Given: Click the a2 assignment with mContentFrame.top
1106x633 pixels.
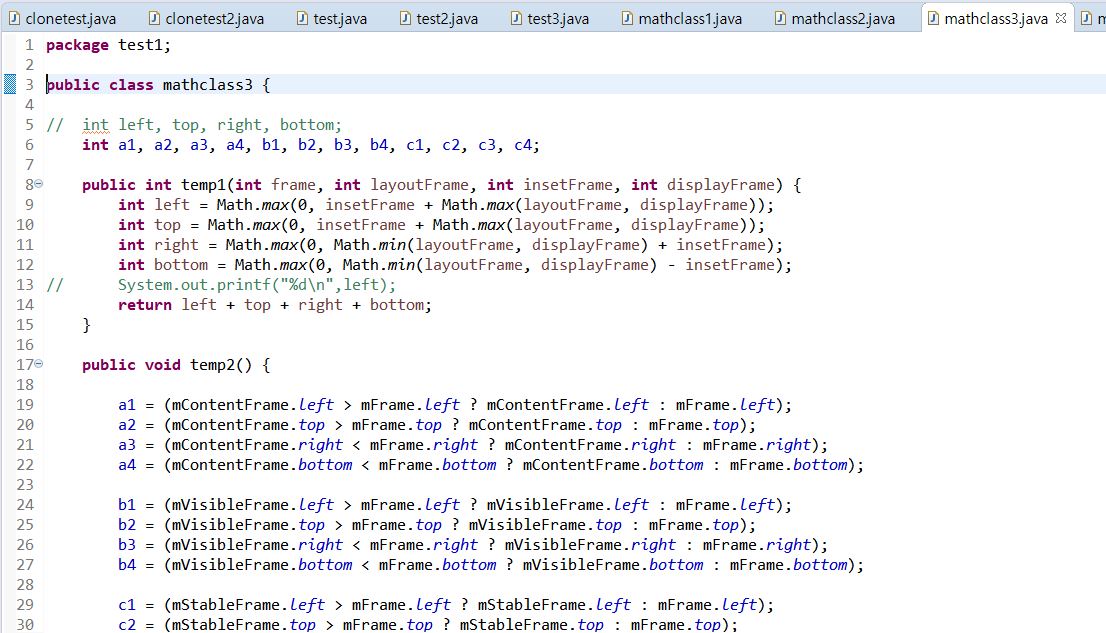Looking at the screenshot, I should 437,425.
